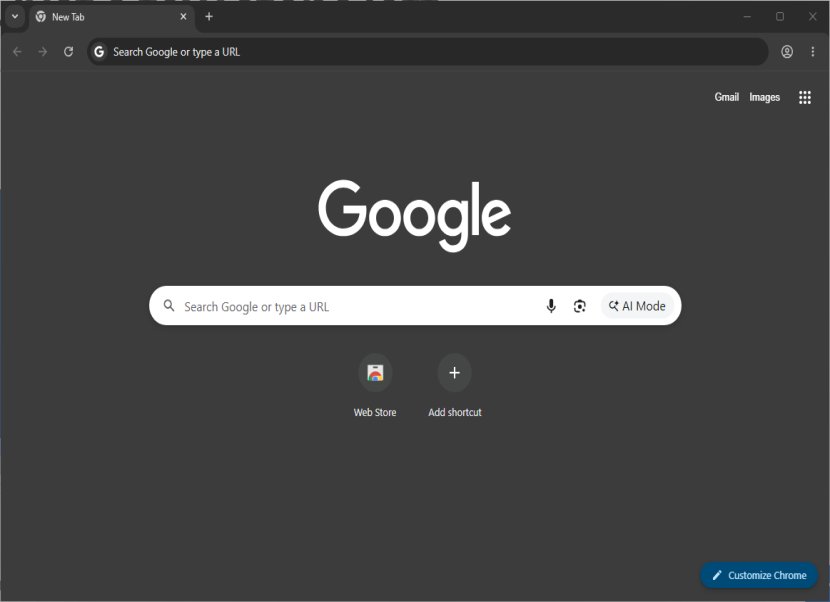
Task: Click the magnifier icon in search box
Action: (169, 306)
